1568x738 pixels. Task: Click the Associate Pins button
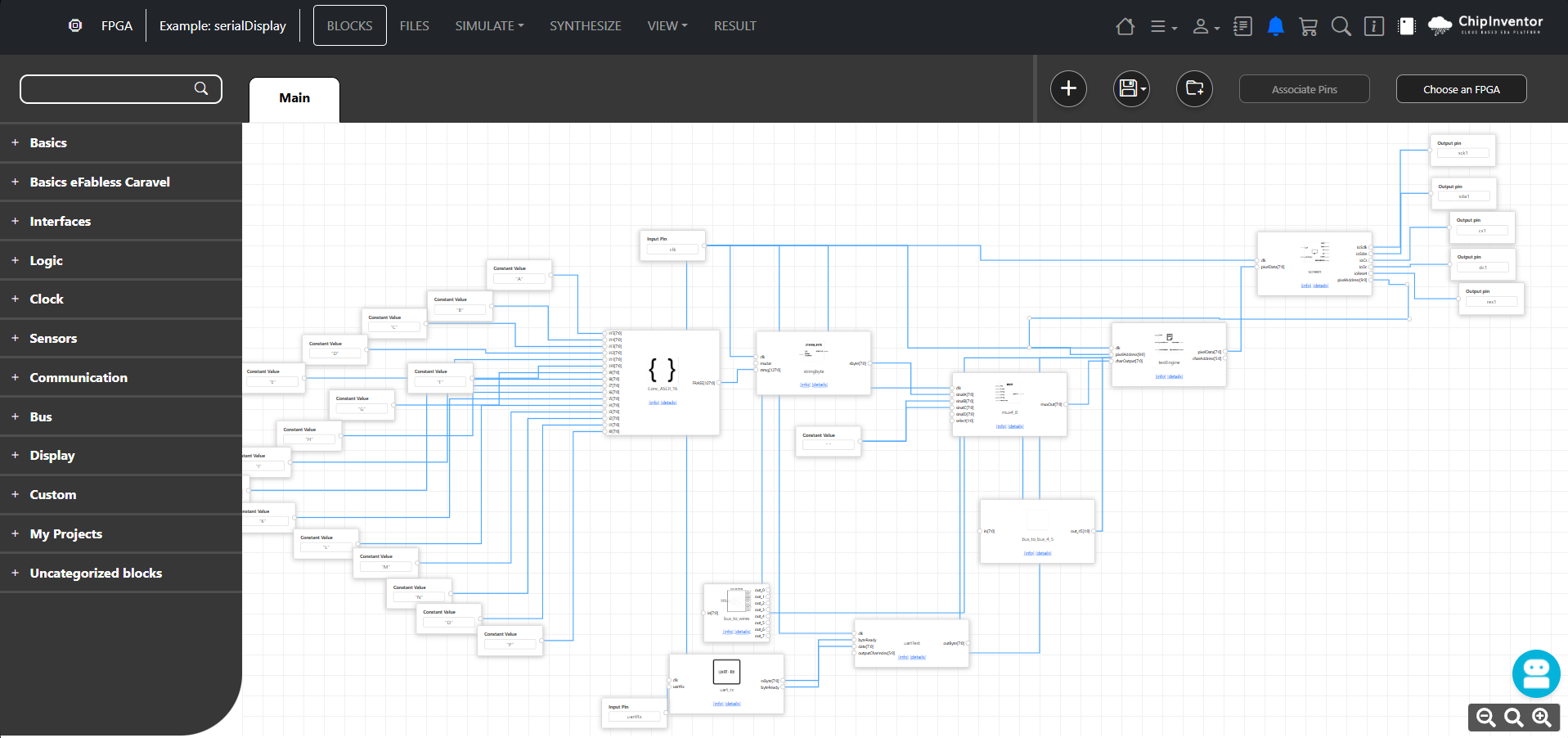[x=1304, y=89]
